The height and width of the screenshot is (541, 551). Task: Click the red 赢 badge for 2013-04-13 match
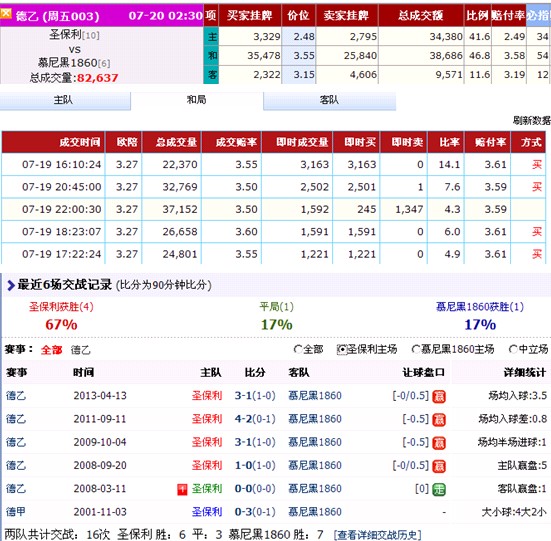point(439,397)
